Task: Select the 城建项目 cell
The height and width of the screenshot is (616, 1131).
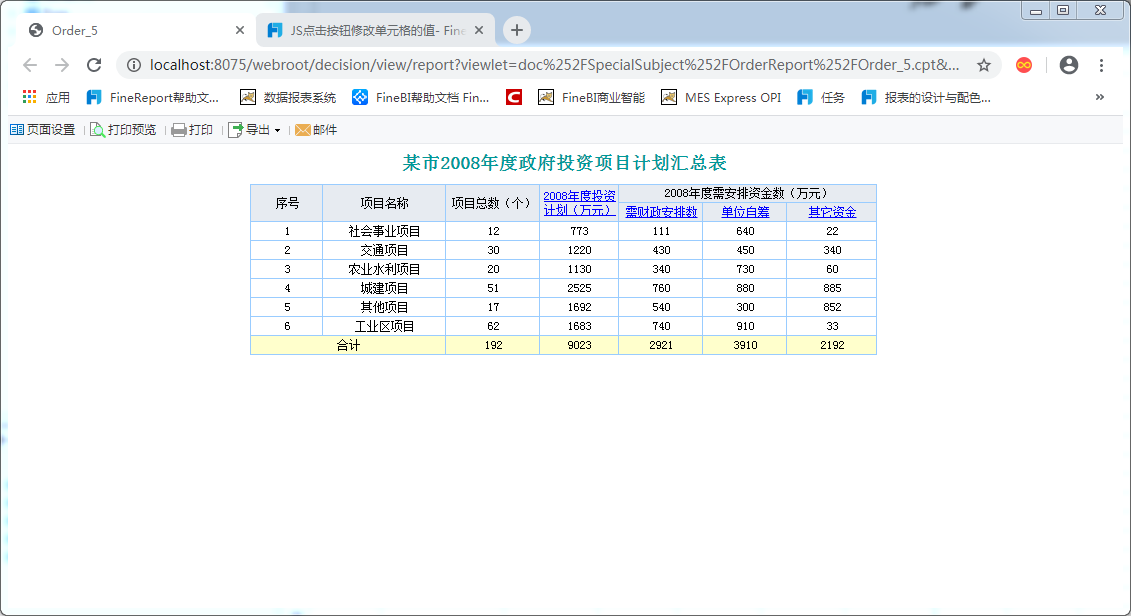Action: pos(384,288)
